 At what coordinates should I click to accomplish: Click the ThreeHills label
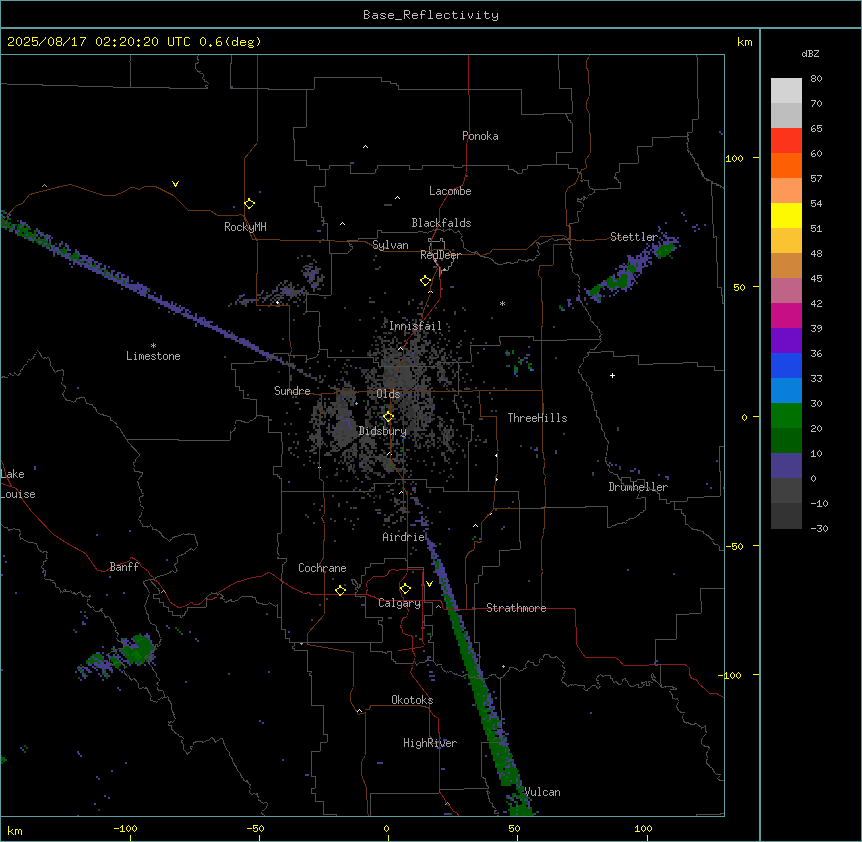[x=537, y=418]
